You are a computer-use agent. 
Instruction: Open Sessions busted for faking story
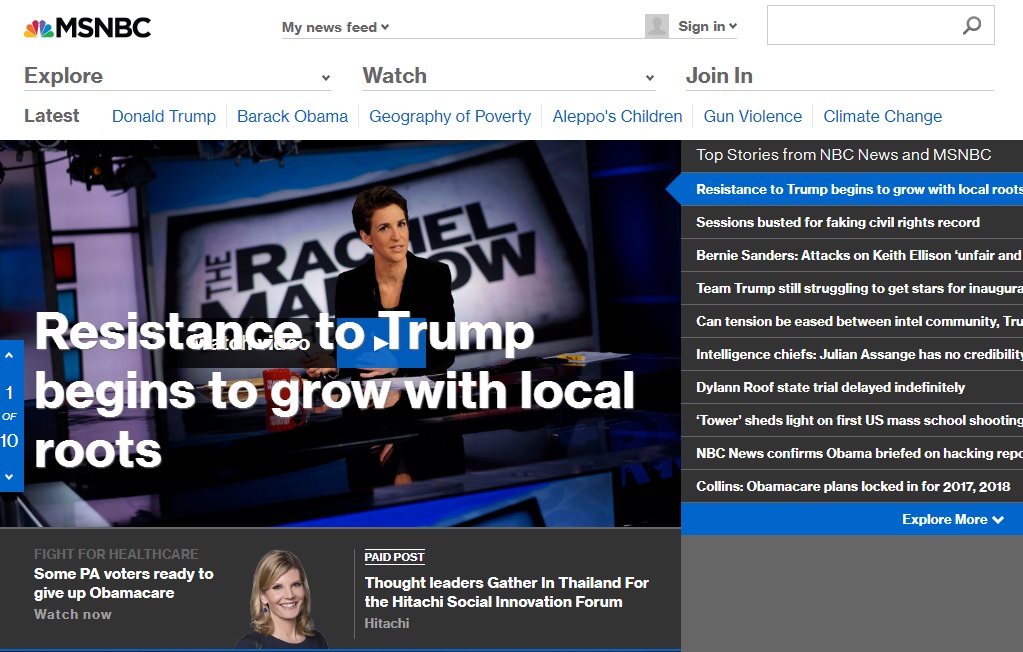pyautogui.click(x=852, y=222)
